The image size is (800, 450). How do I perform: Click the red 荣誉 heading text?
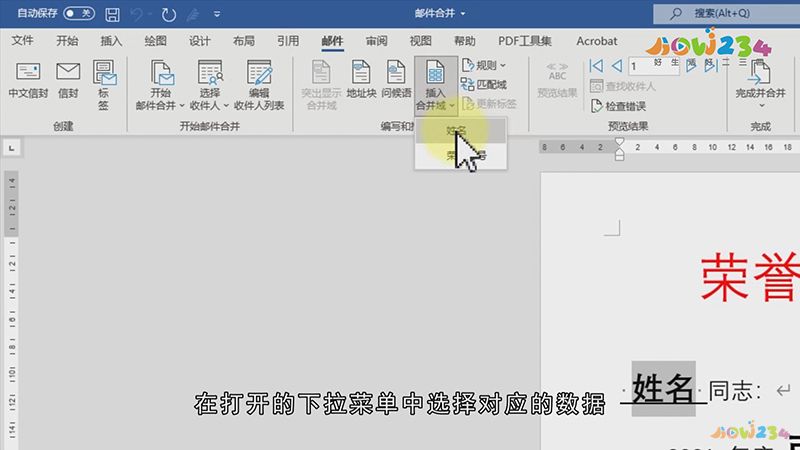(750, 277)
